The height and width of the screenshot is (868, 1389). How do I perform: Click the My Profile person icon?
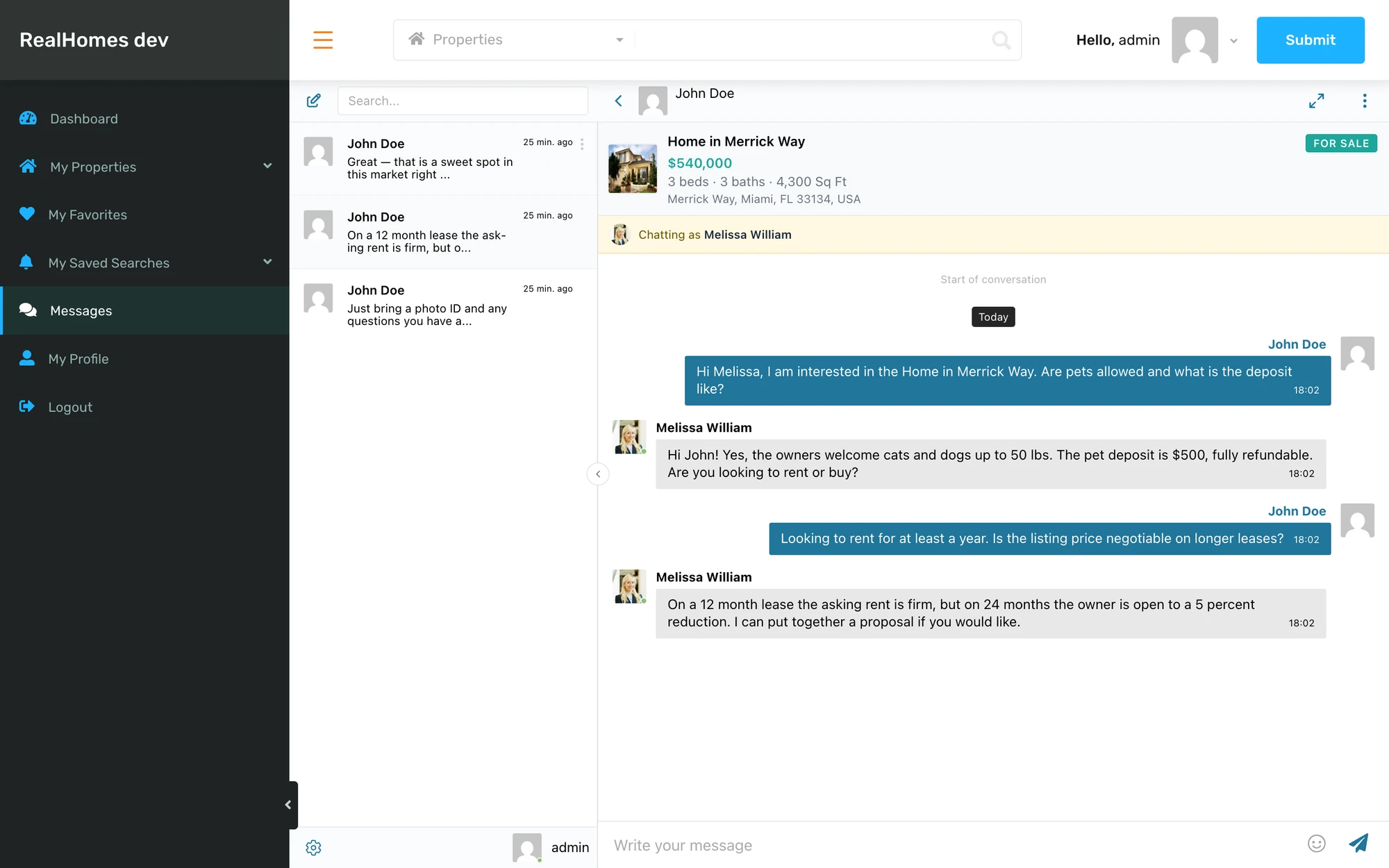point(26,358)
